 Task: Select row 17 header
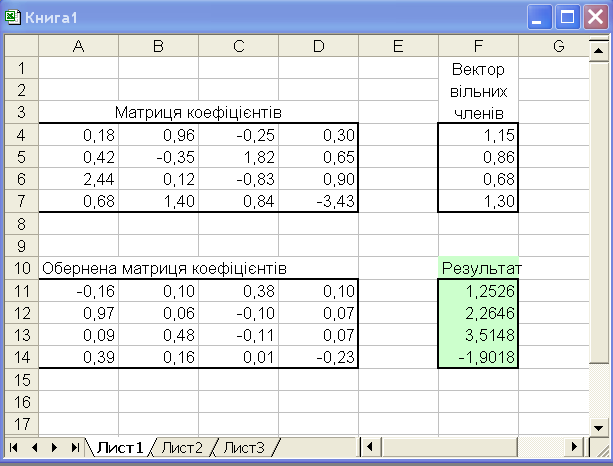click(22, 424)
